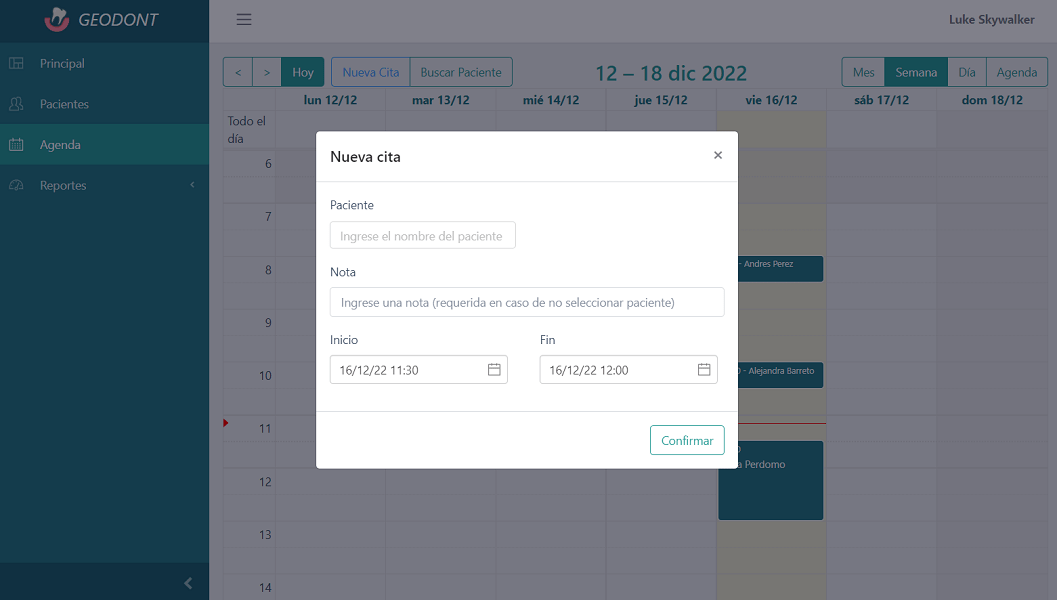
Task: Click the GEODONT tooth logo icon
Action: 58,19
